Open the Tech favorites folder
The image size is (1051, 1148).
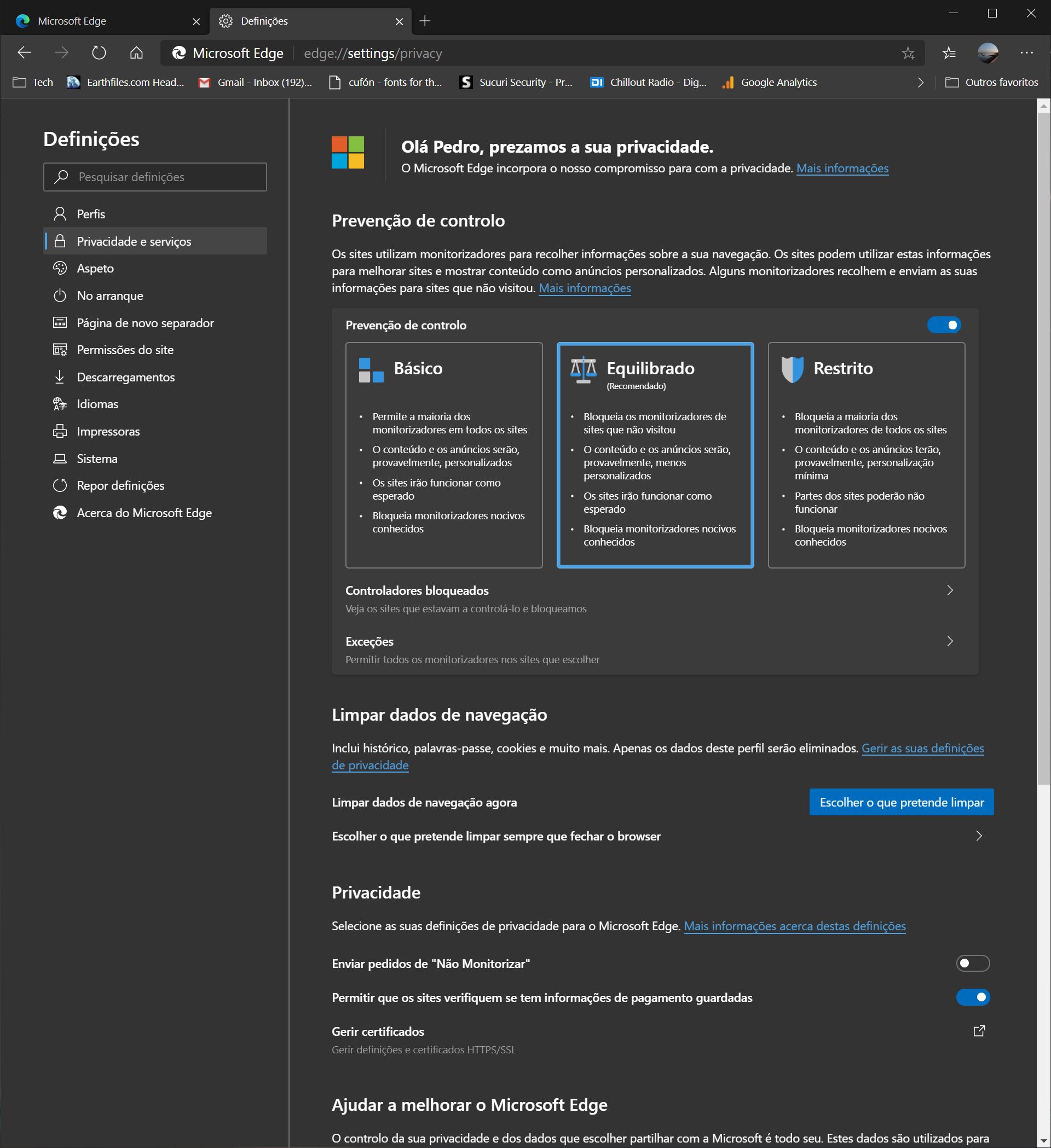[x=33, y=83]
